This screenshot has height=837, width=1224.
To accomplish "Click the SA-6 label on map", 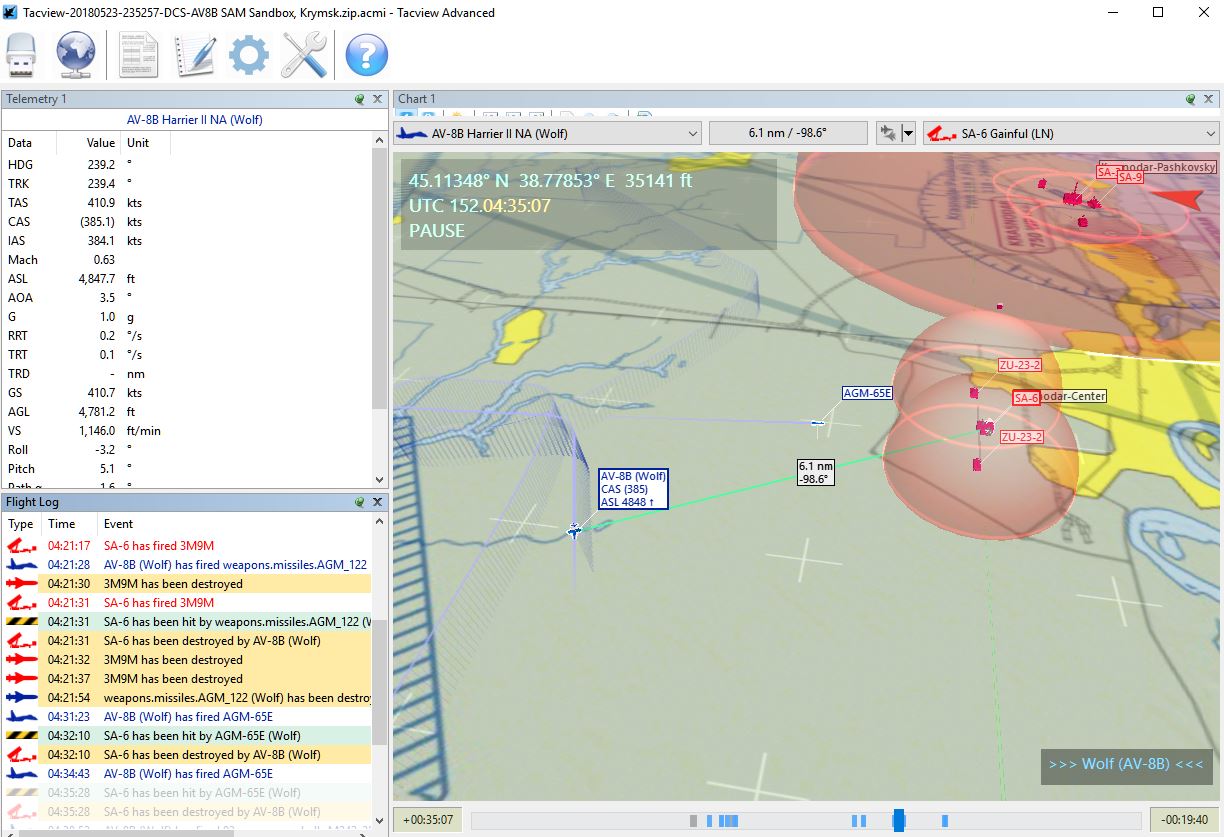I will click(1025, 398).
